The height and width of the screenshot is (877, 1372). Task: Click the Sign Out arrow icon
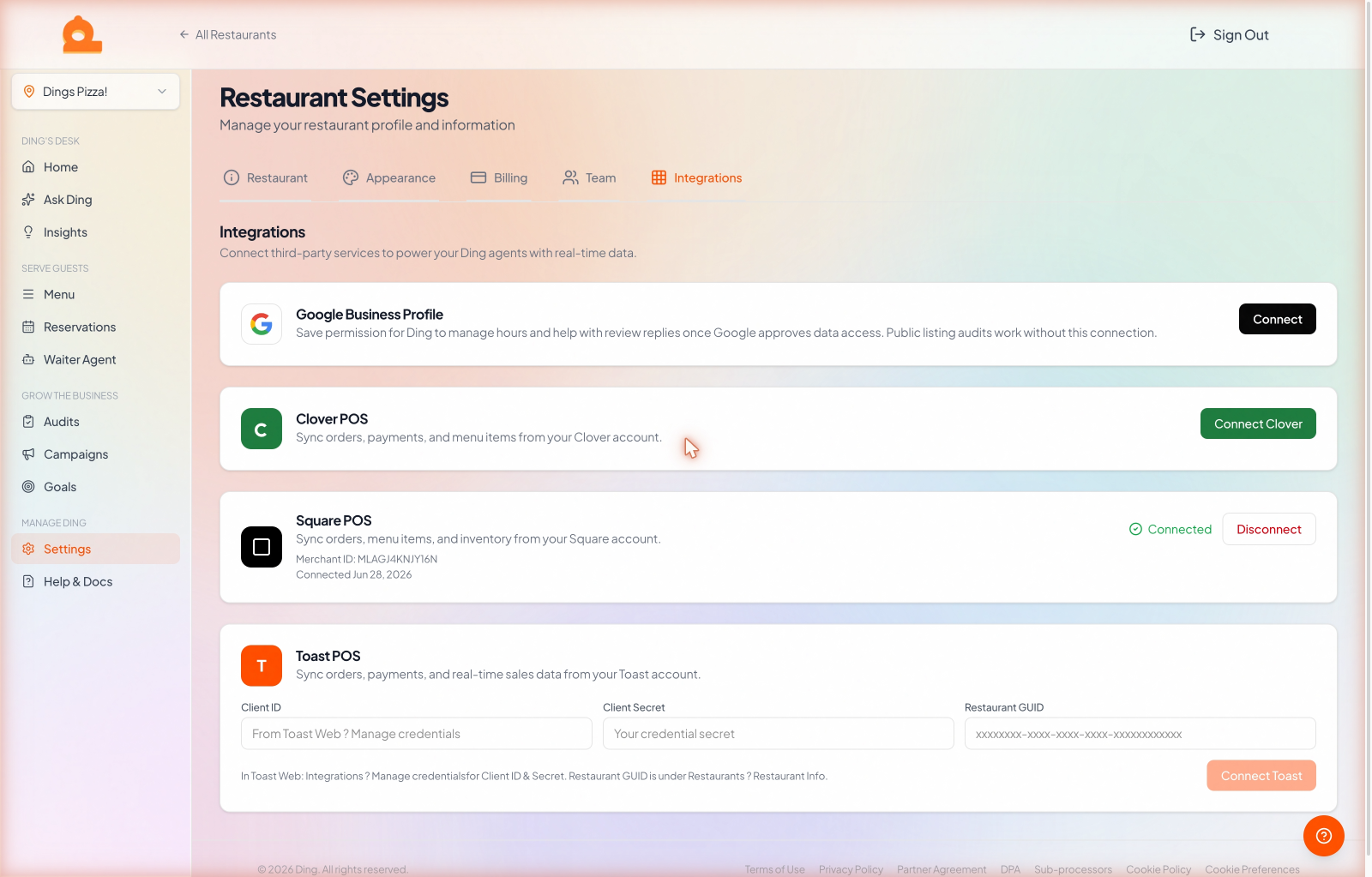pyautogui.click(x=1198, y=34)
